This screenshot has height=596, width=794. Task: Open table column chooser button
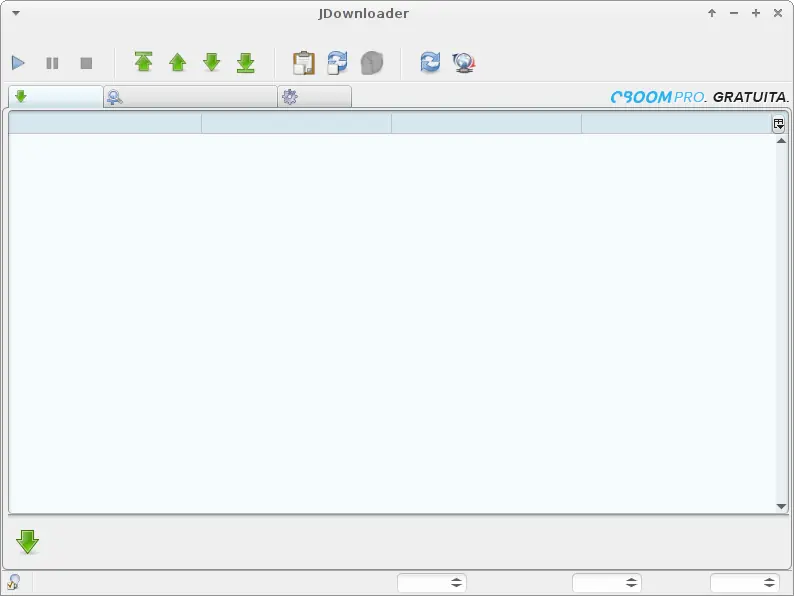point(778,124)
